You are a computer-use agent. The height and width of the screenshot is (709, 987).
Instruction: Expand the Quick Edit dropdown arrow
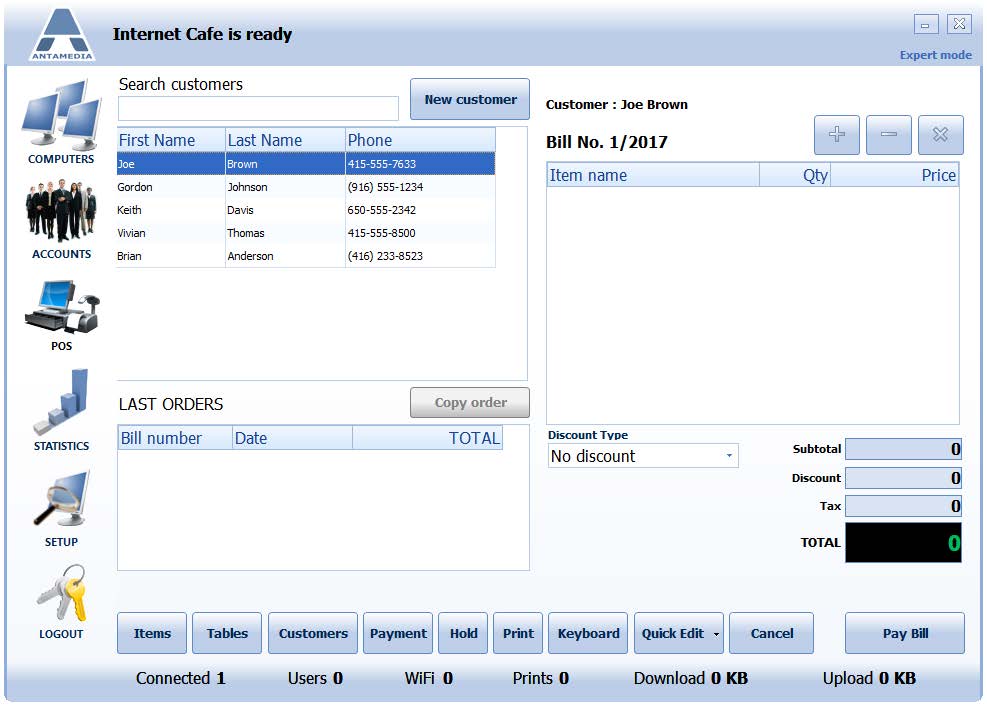(716, 634)
